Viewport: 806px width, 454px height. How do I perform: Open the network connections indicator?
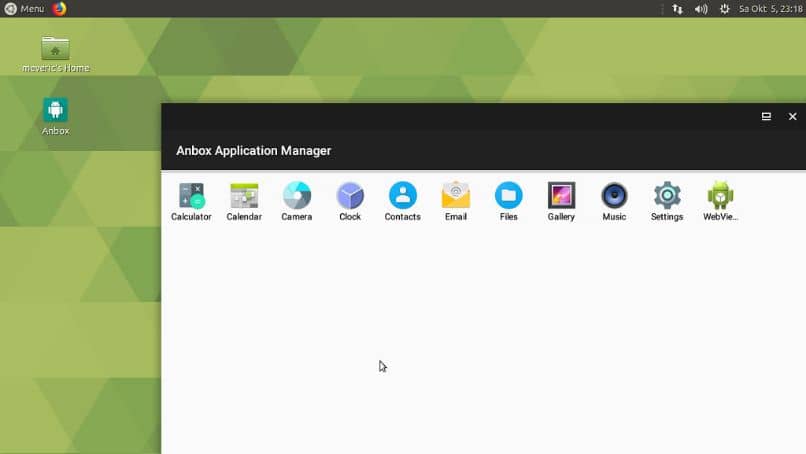click(677, 9)
